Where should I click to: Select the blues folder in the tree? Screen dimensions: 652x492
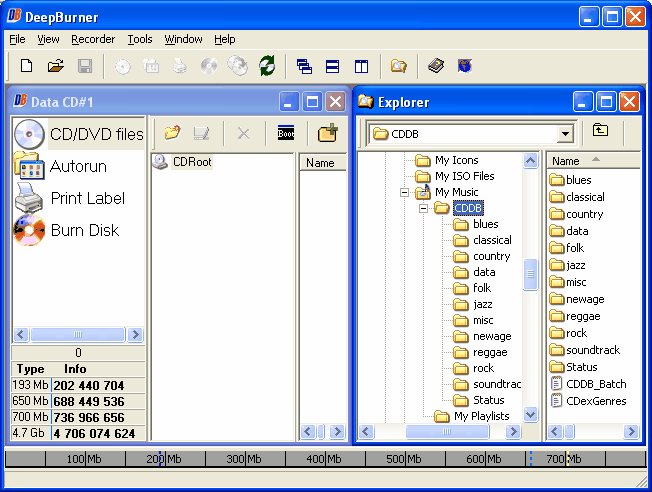pos(486,224)
